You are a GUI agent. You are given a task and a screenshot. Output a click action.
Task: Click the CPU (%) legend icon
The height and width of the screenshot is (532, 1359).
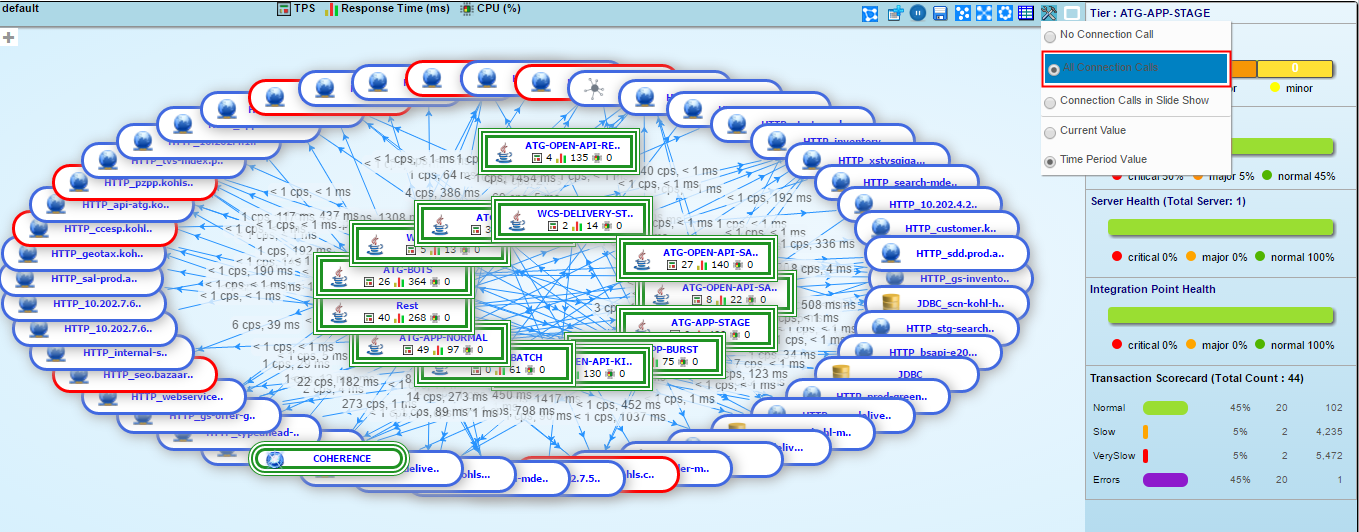(x=466, y=8)
